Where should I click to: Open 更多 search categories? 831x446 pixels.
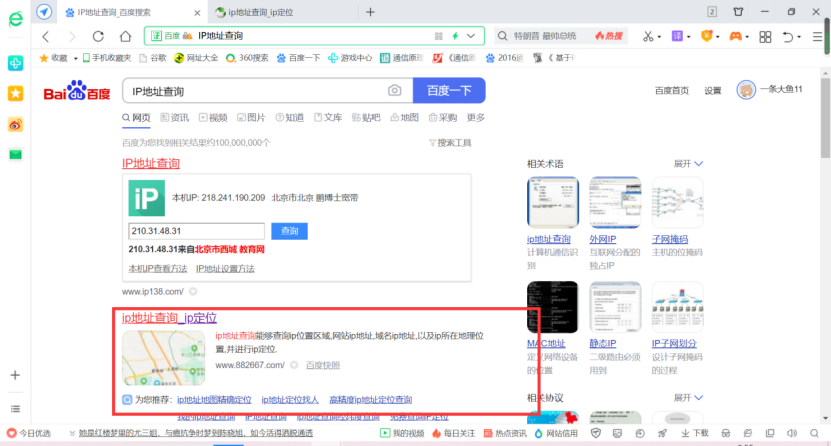(475, 118)
